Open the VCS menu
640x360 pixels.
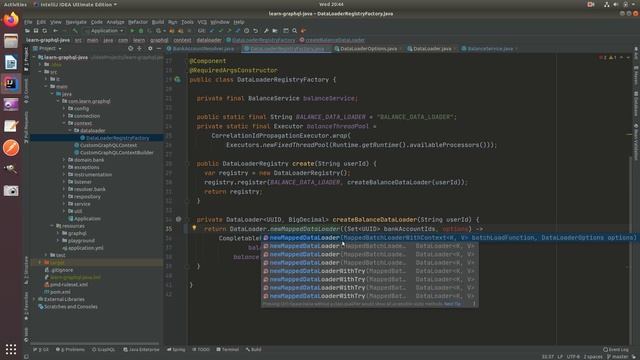[x=202, y=22]
